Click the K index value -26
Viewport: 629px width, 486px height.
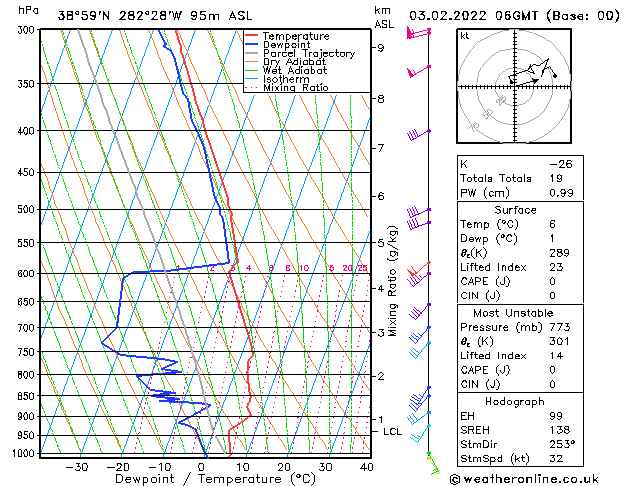coord(561,164)
